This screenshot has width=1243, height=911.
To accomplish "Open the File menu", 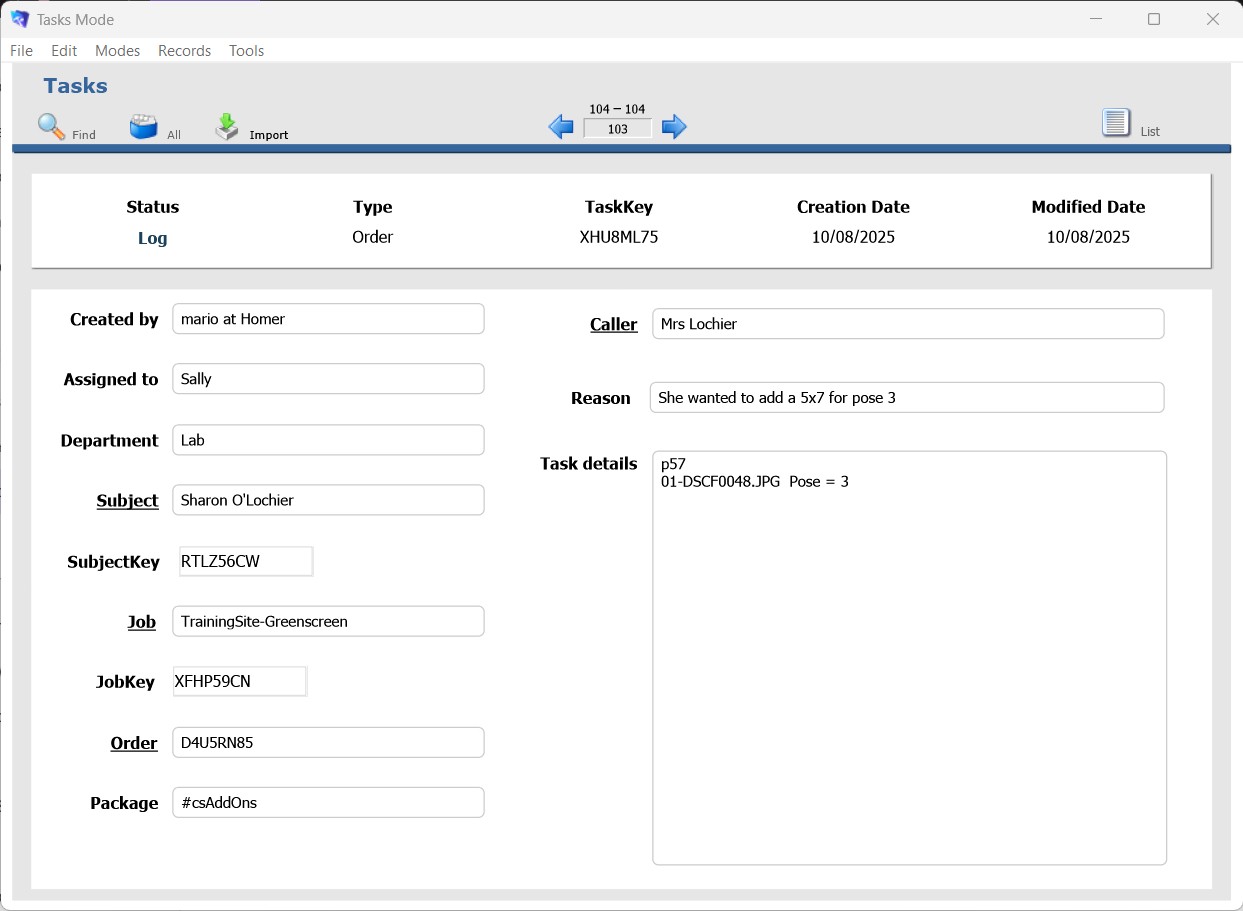I will 21,51.
